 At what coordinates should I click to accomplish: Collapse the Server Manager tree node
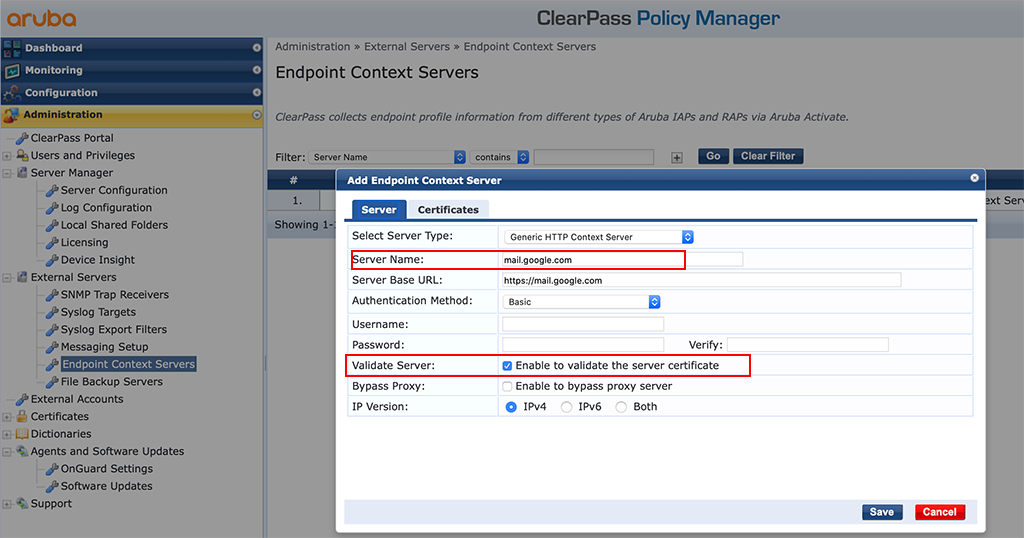pyautogui.click(x=7, y=174)
